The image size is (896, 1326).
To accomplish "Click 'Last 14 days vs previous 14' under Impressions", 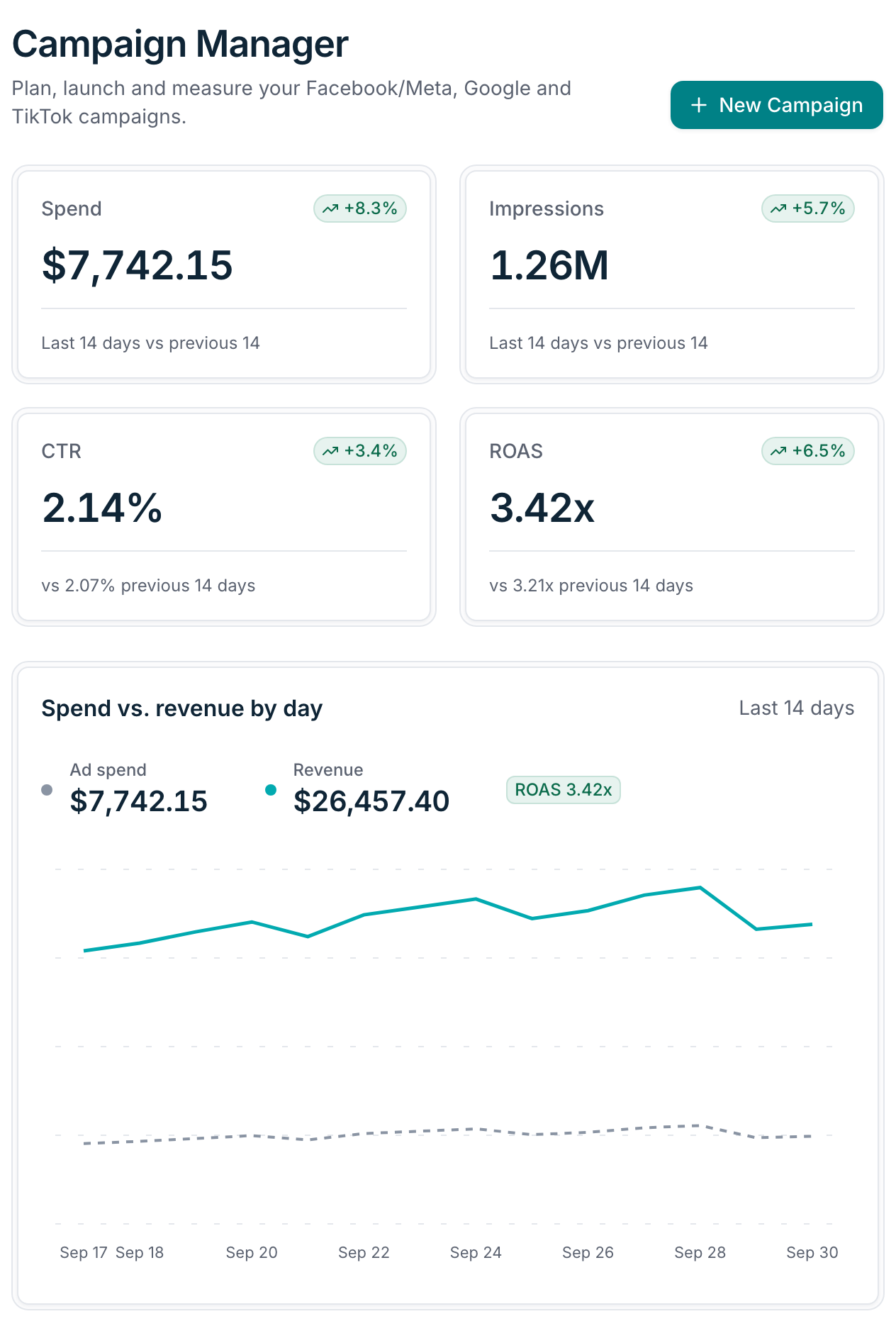I will pyautogui.click(x=599, y=343).
